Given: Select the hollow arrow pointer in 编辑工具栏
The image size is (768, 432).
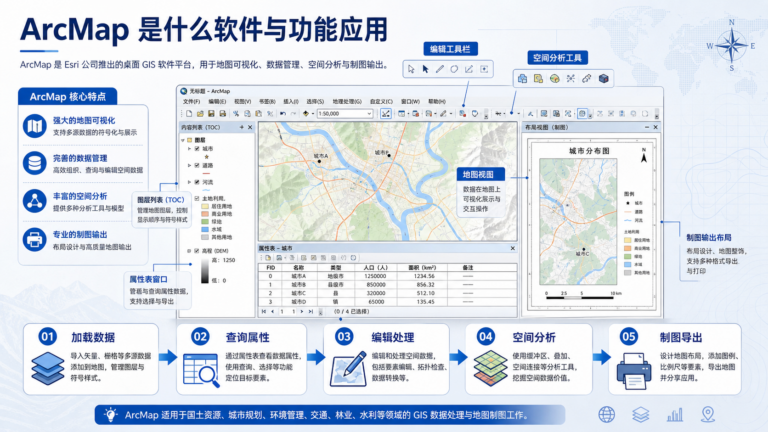Looking at the screenshot, I should tap(411, 69).
